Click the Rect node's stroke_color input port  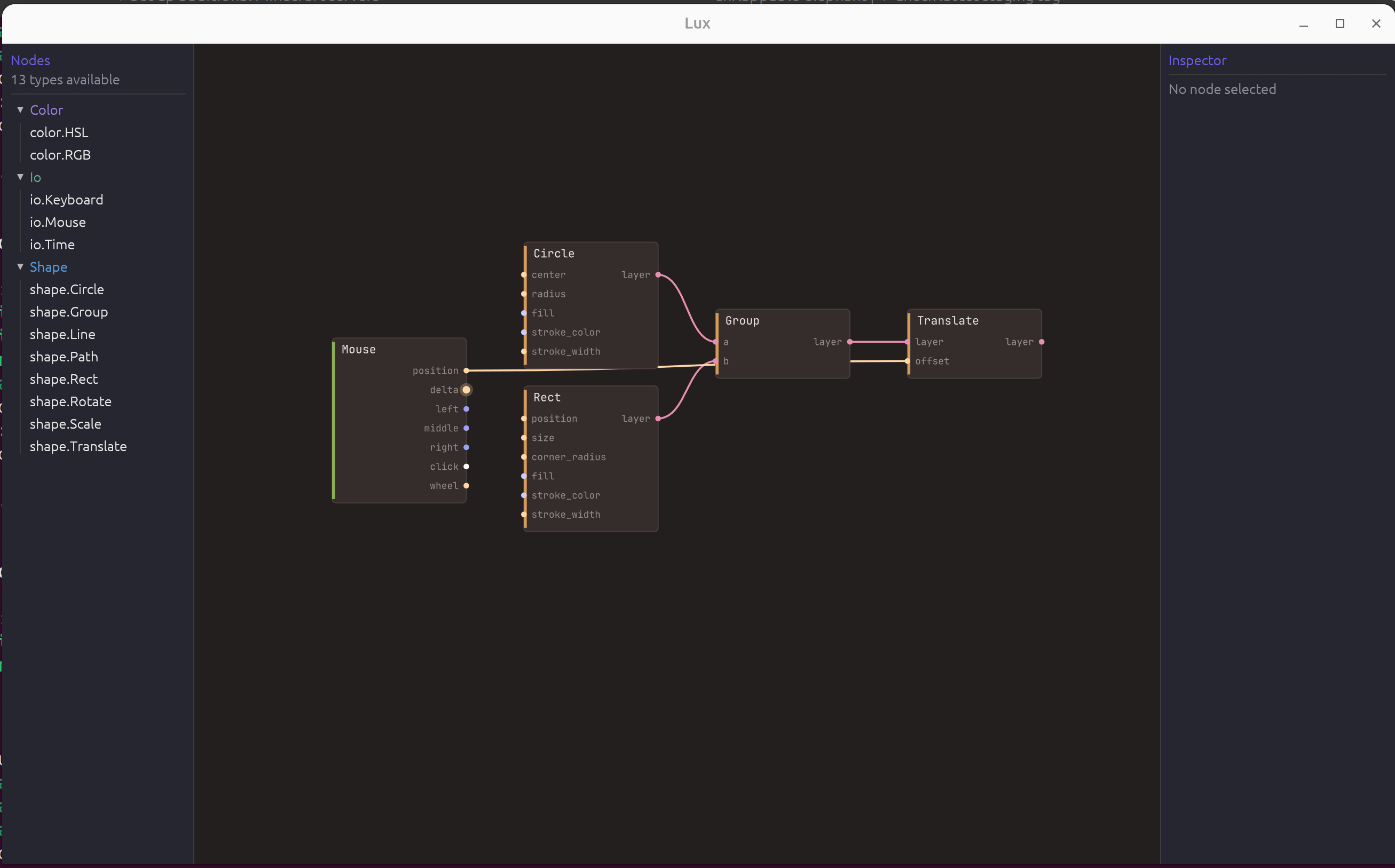point(524,495)
